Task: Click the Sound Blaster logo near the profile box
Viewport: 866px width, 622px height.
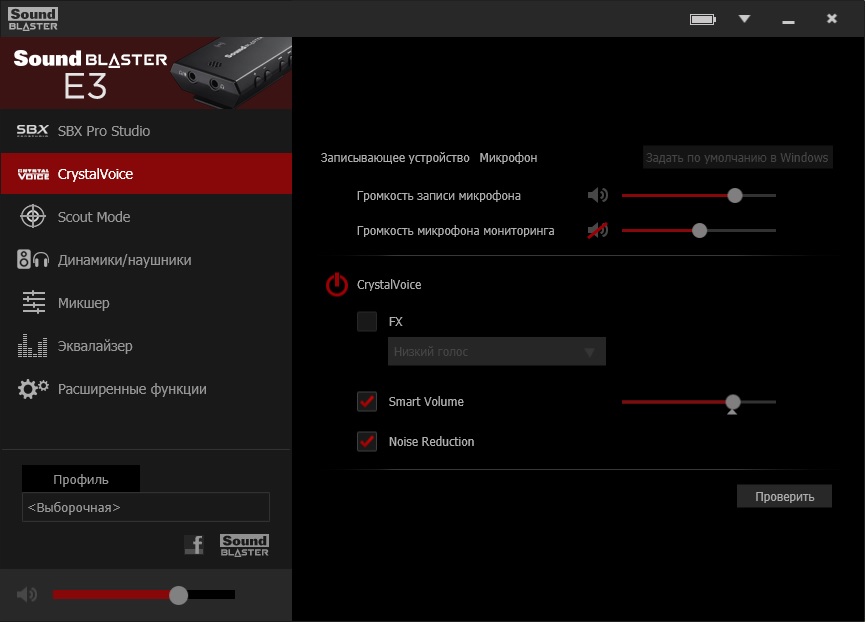Action: coord(244,545)
